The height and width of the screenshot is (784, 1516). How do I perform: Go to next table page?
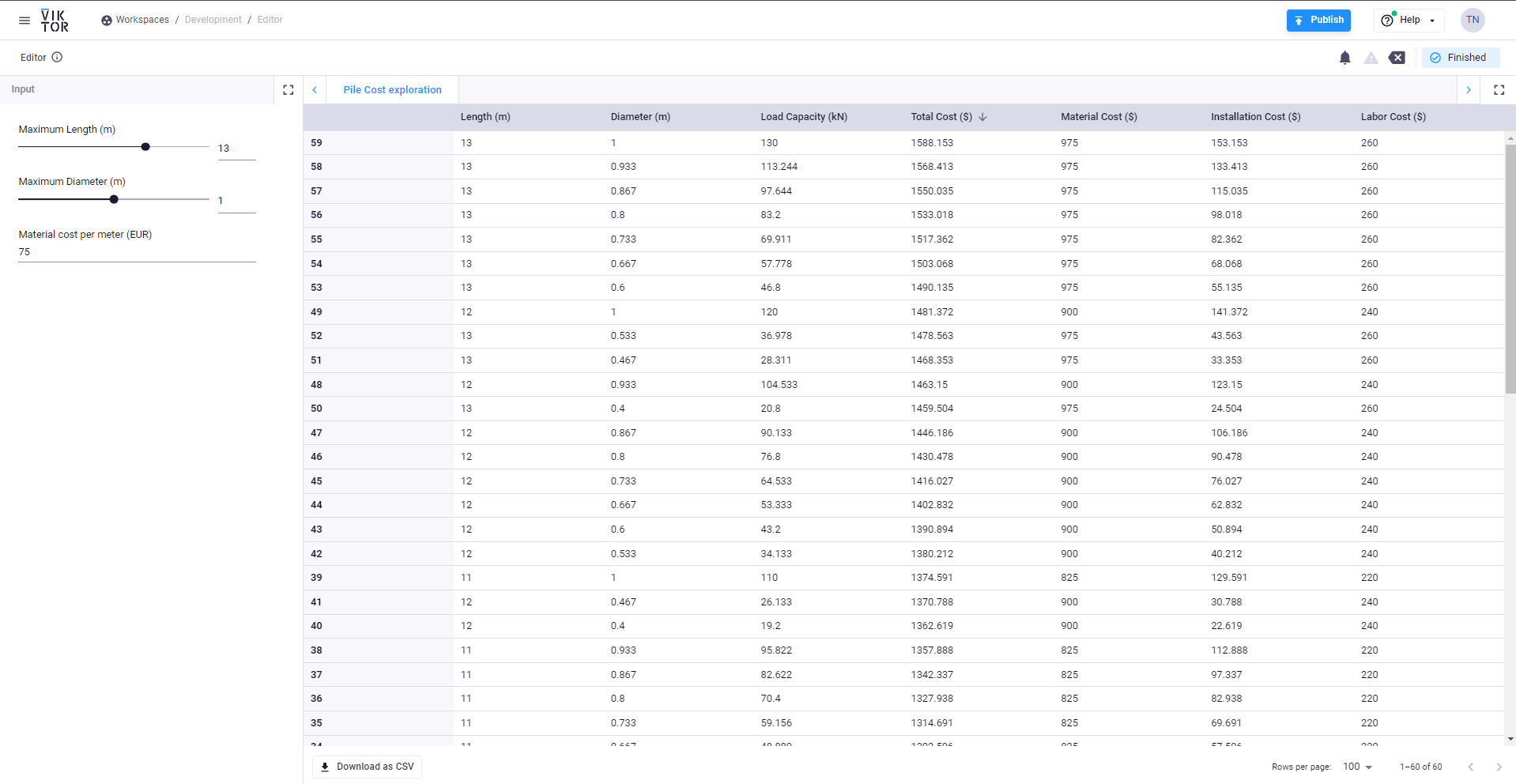[x=1499, y=767]
